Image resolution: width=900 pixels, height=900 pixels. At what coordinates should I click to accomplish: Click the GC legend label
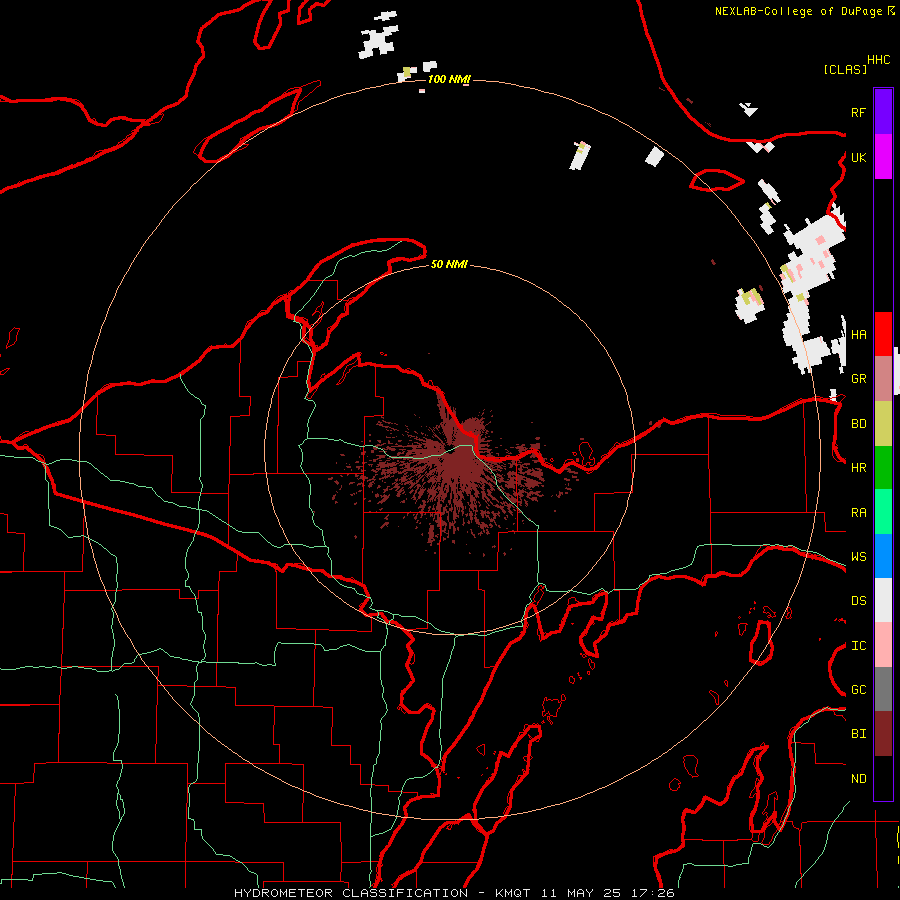coord(858,690)
